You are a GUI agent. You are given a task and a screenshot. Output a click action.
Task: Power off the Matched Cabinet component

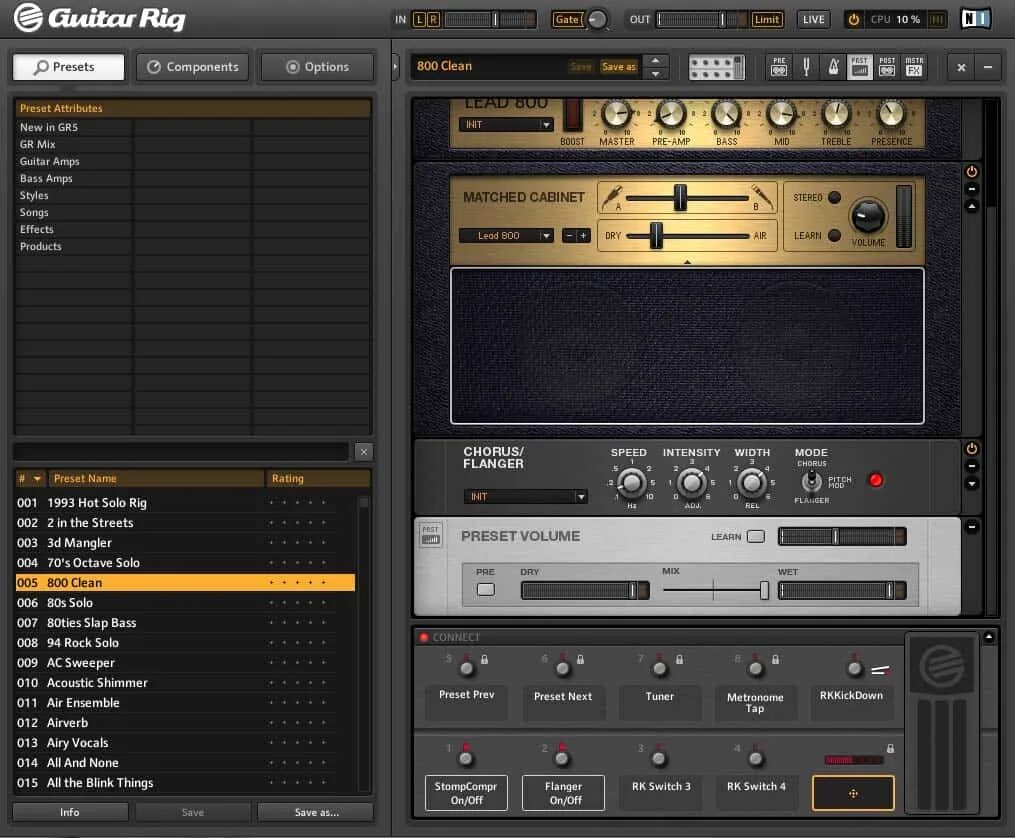coord(972,171)
